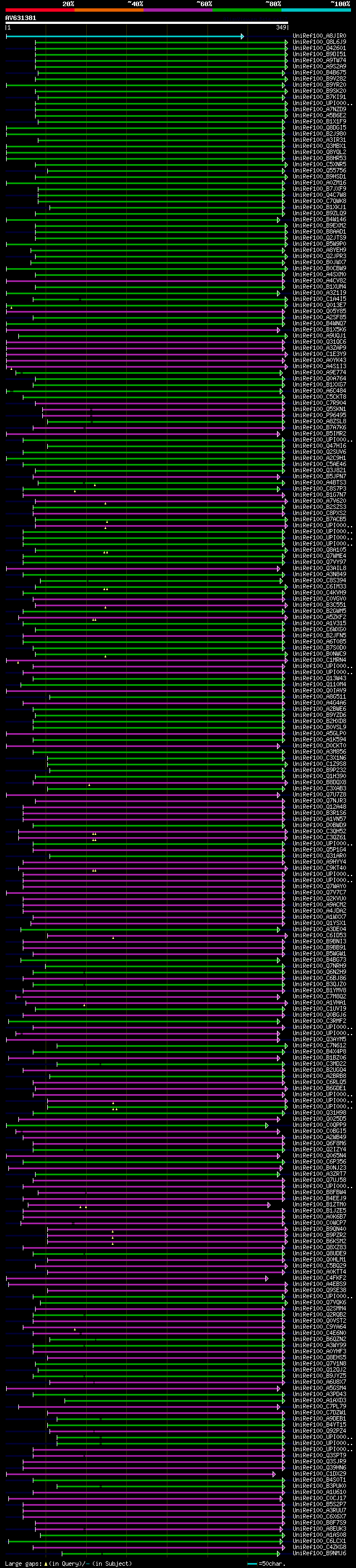Screen dimensions: 356x1568
Task: Click the red ~20% identity legend segment
Action: 39,10
